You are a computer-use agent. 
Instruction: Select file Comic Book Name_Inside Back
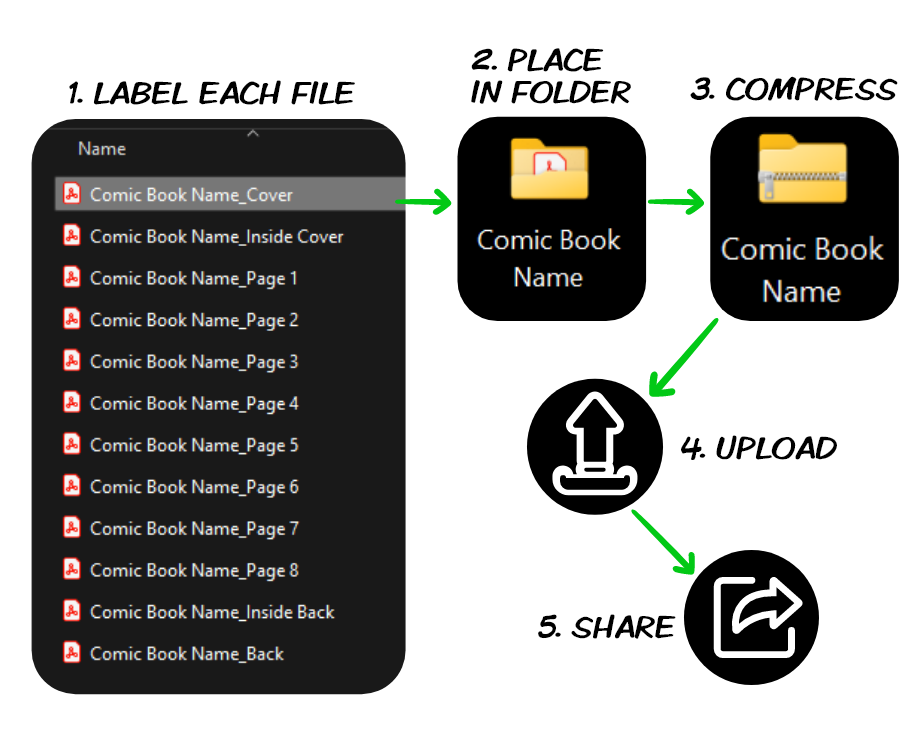coord(212,612)
